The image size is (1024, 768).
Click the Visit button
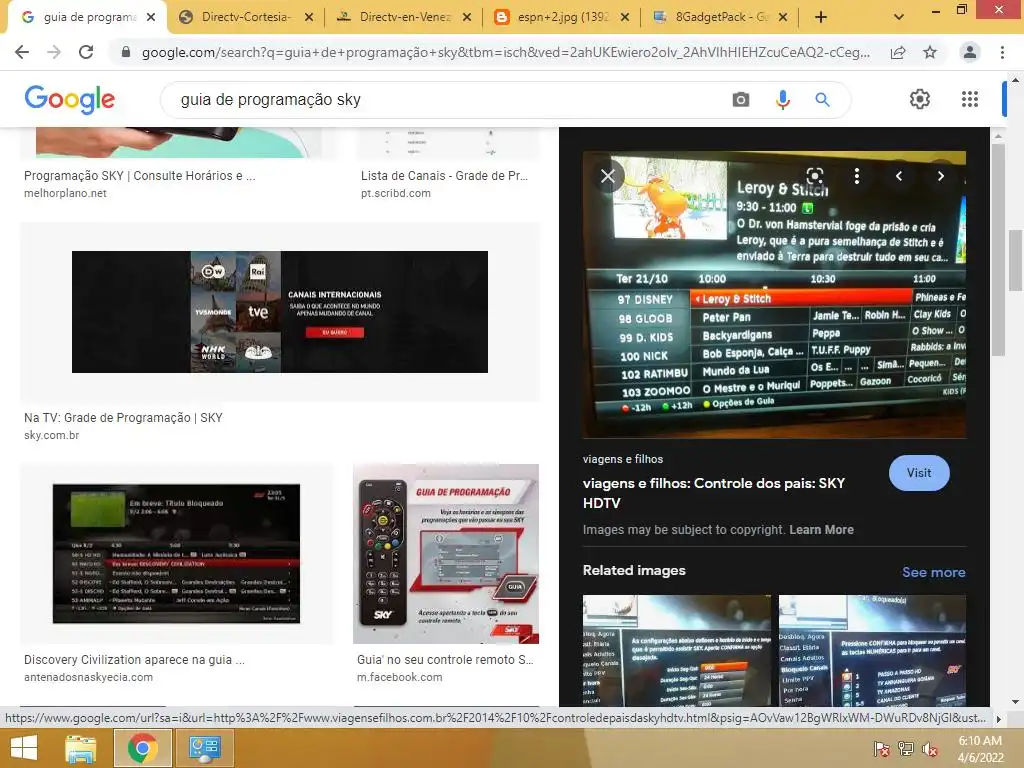pyautogui.click(x=919, y=473)
